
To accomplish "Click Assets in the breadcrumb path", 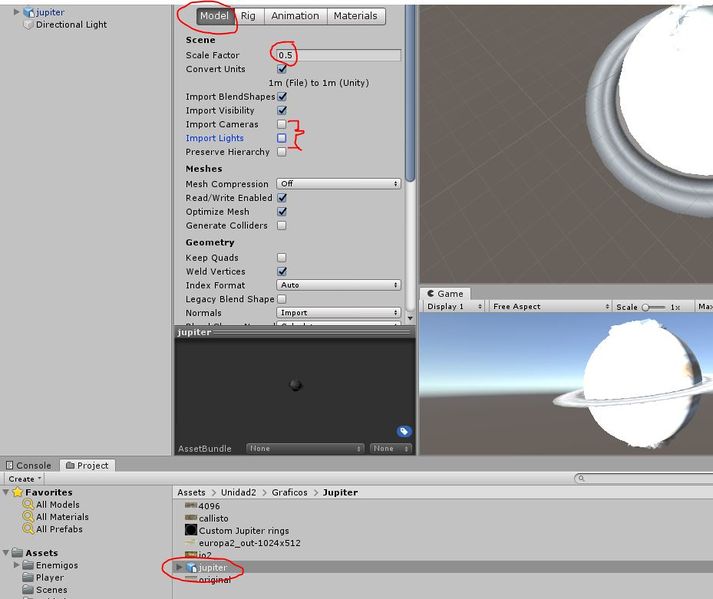I will point(191,493).
